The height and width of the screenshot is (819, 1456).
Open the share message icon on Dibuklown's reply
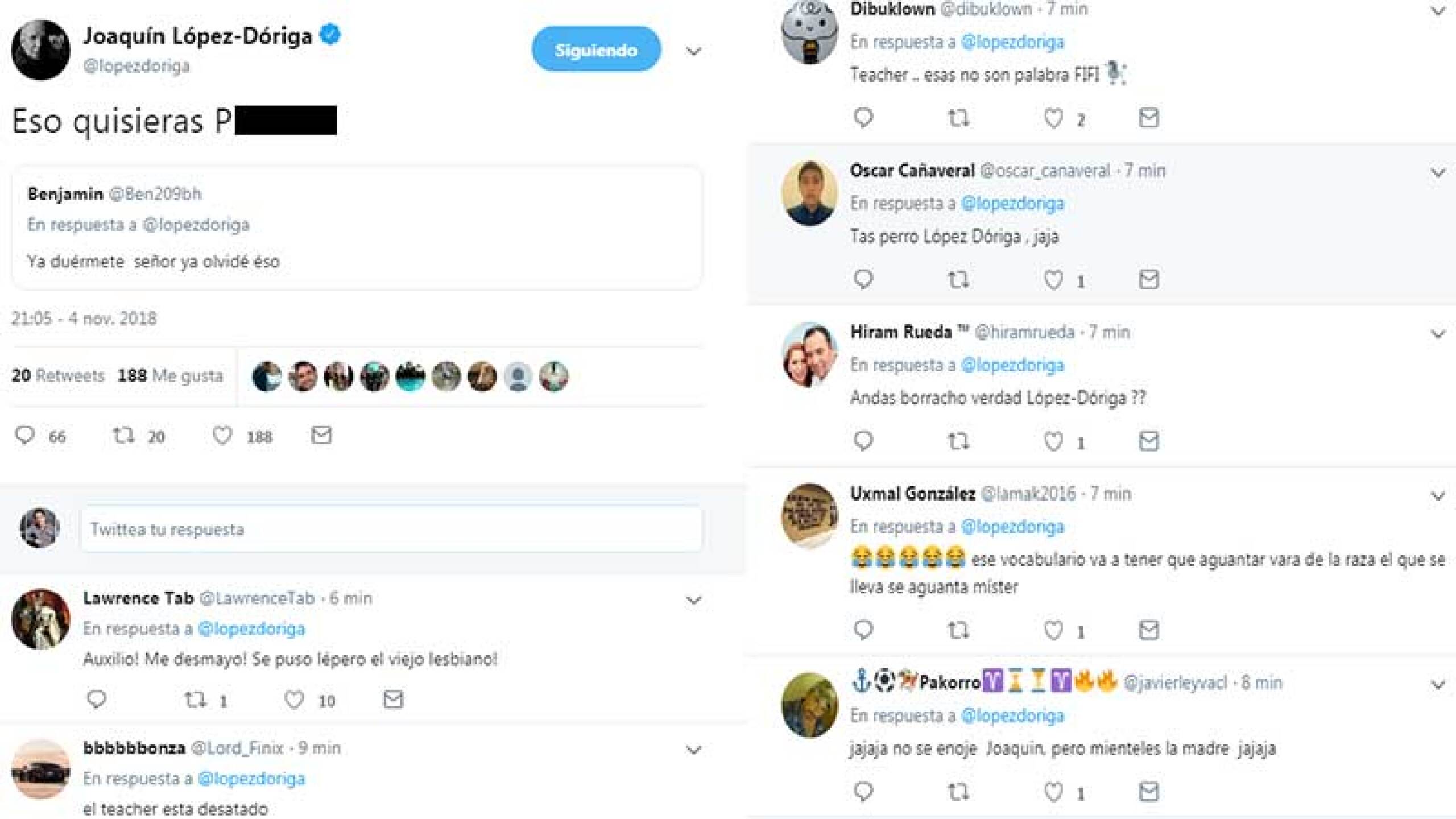1150,118
